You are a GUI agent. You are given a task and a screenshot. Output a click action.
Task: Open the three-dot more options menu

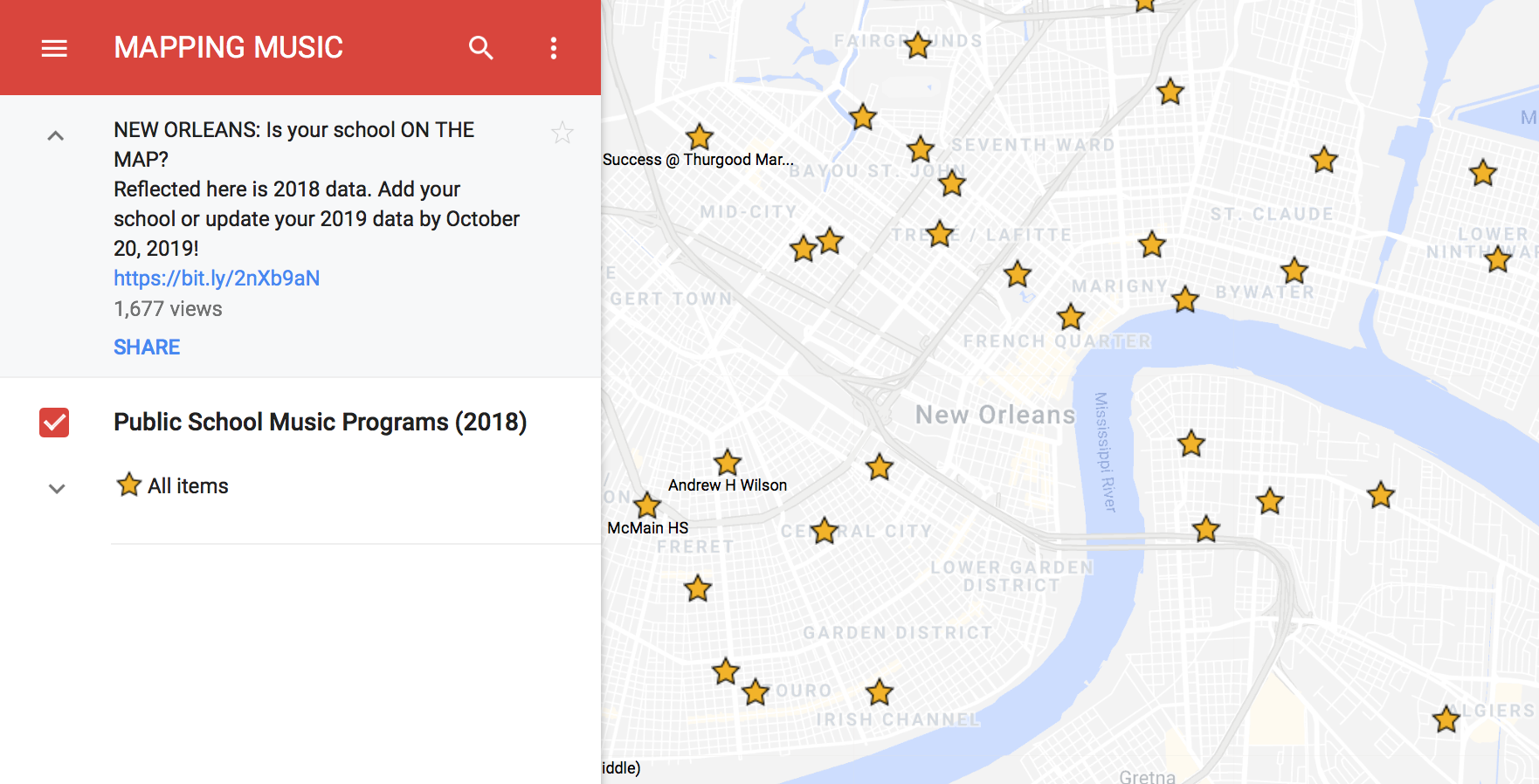553,48
